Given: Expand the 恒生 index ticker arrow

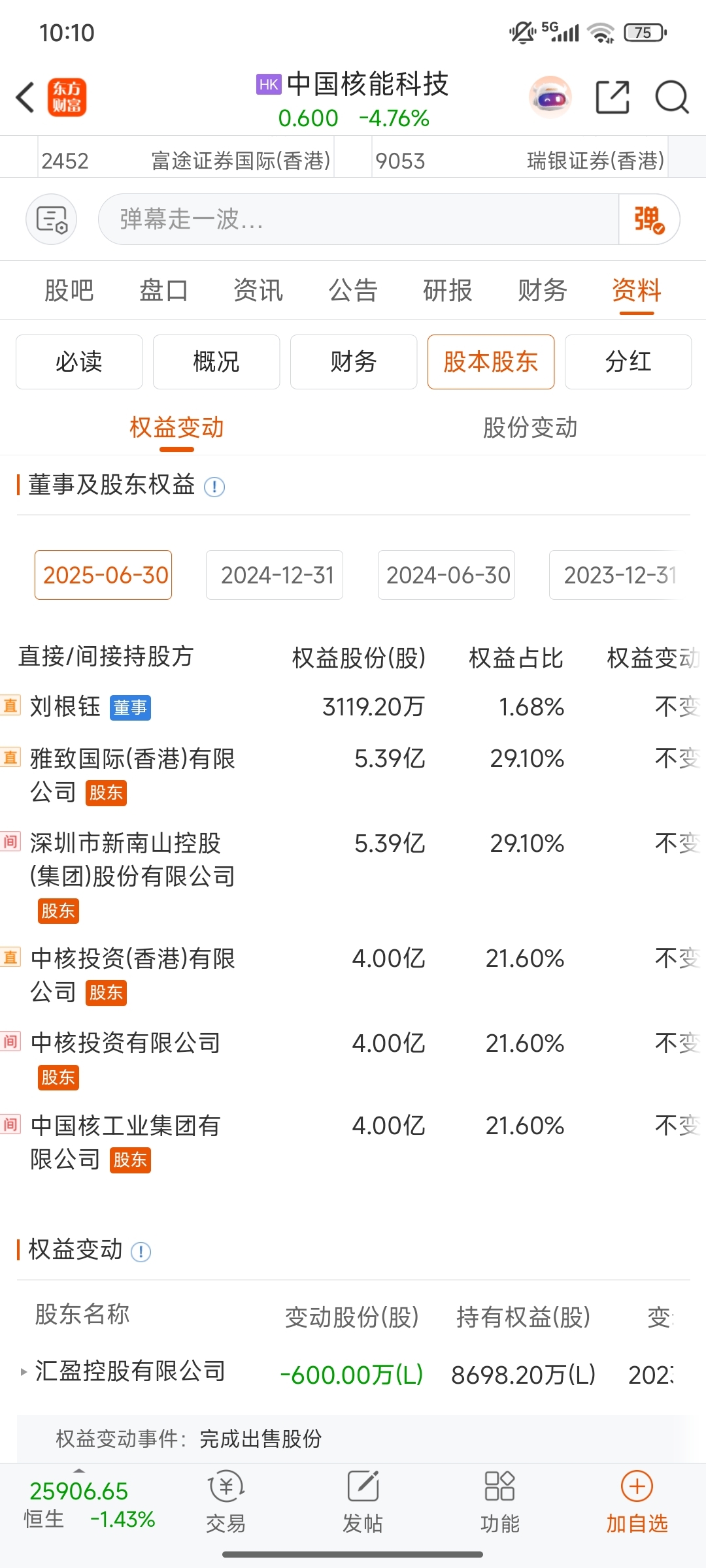Looking at the screenshot, I should 79,1471.
